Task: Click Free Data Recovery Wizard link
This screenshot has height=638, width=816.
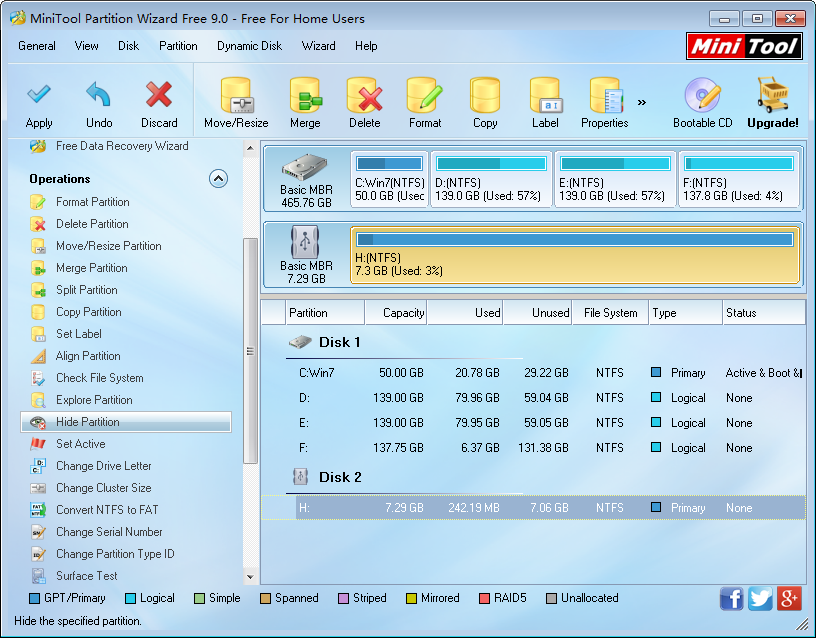Action: pyautogui.click(x=122, y=146)
